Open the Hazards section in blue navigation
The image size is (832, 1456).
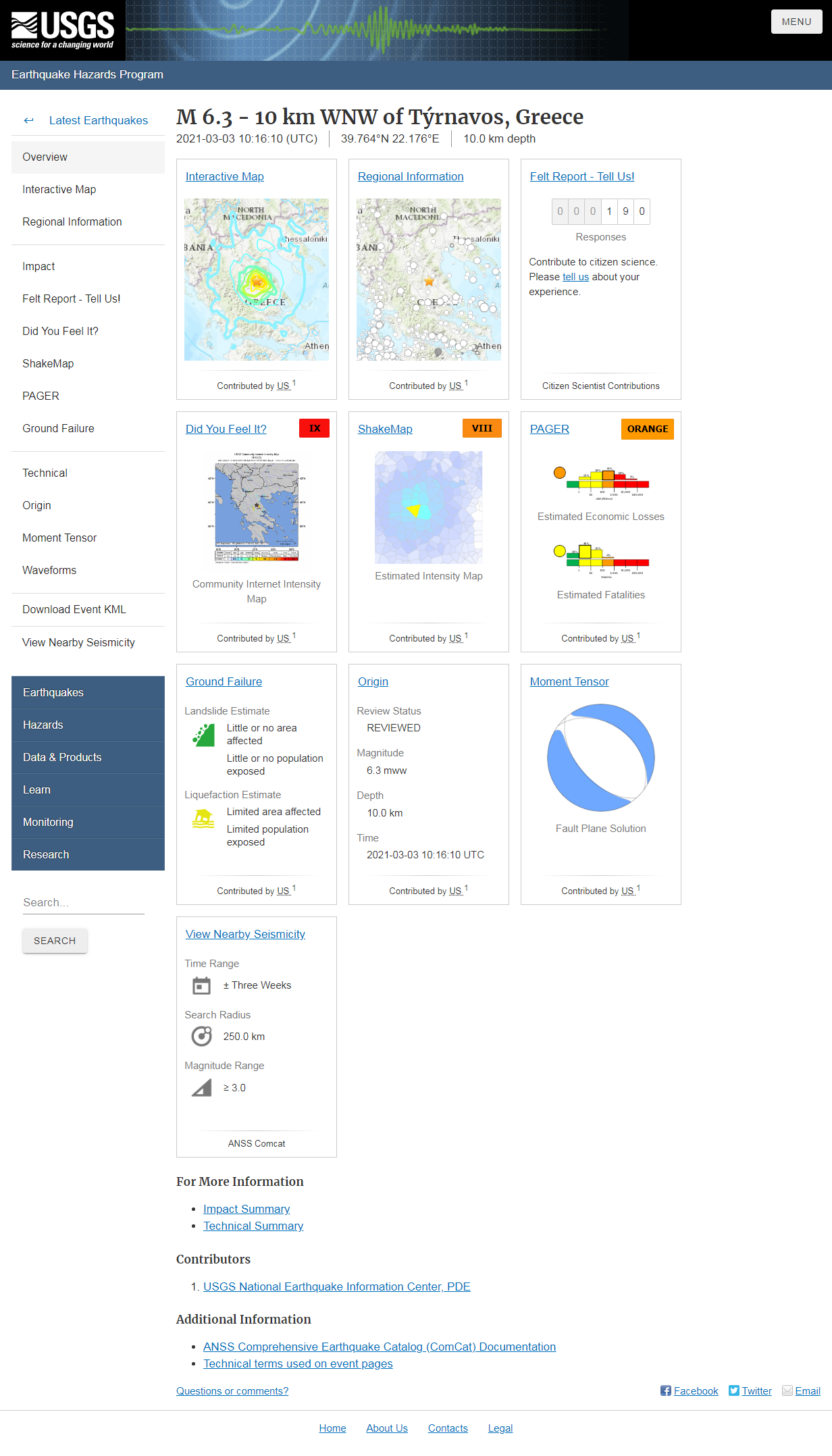click(x=43, y=725)
